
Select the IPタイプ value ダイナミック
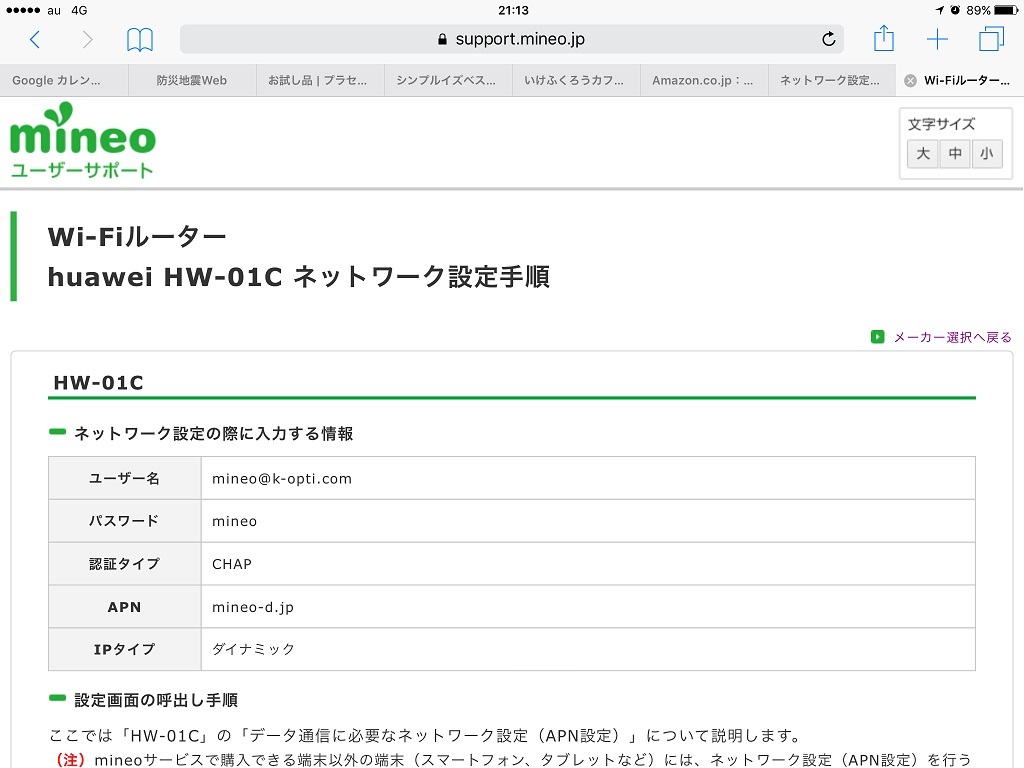pos(253,649)
